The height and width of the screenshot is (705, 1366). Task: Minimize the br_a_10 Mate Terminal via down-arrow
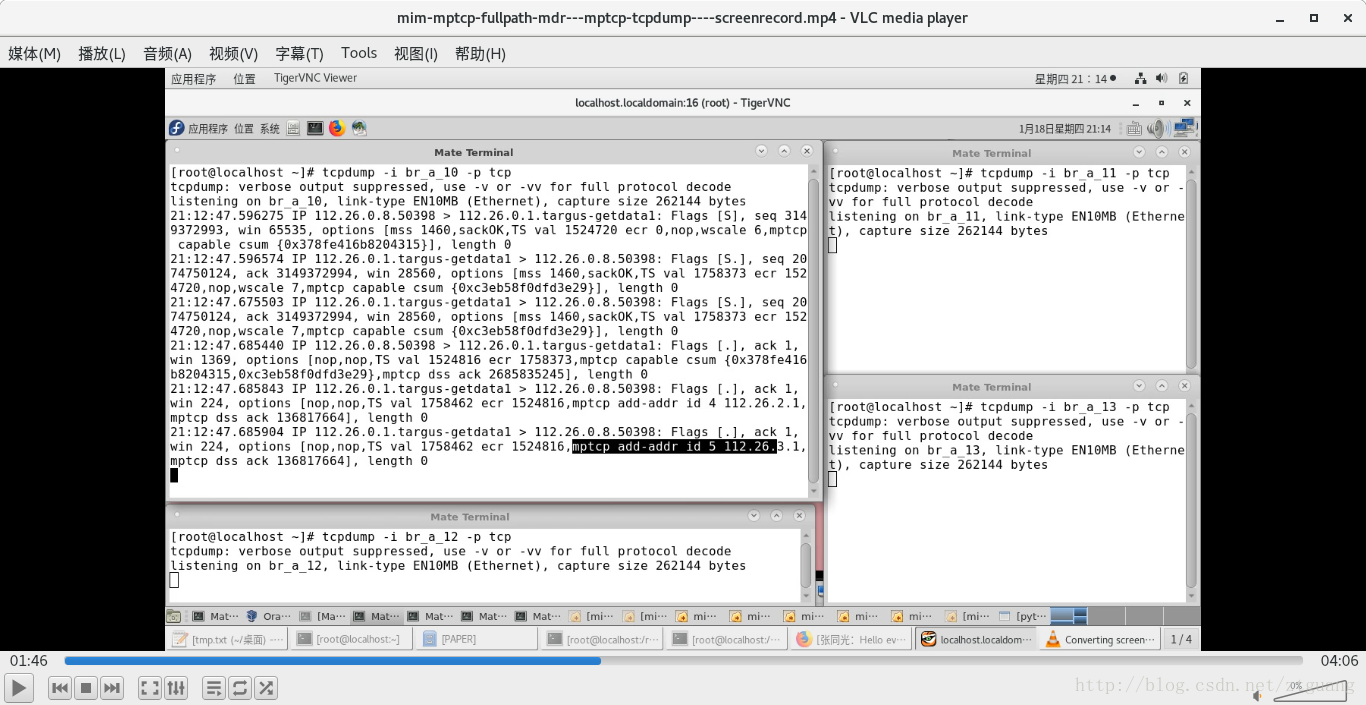coord(761,151)
